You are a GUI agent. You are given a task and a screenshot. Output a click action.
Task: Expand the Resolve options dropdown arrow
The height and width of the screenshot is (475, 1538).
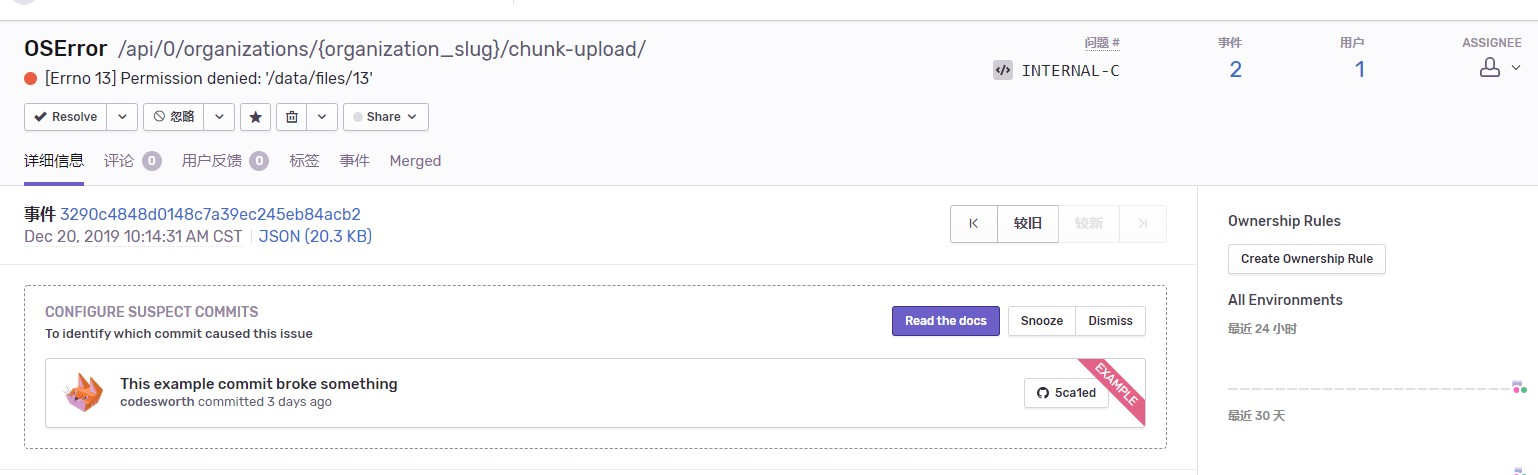pos(122,117)
